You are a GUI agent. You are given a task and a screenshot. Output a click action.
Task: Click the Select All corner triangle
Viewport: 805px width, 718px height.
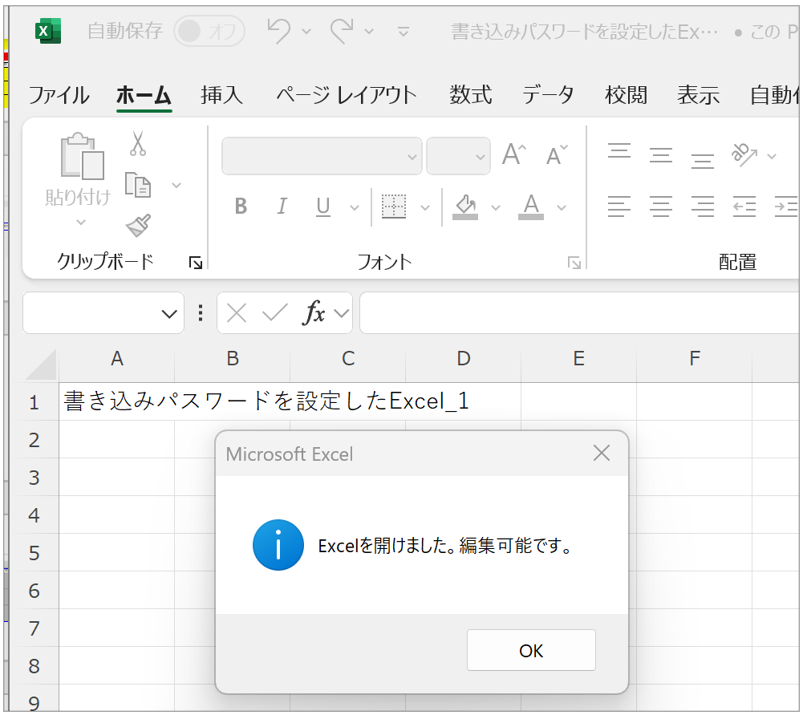point(41,364)
